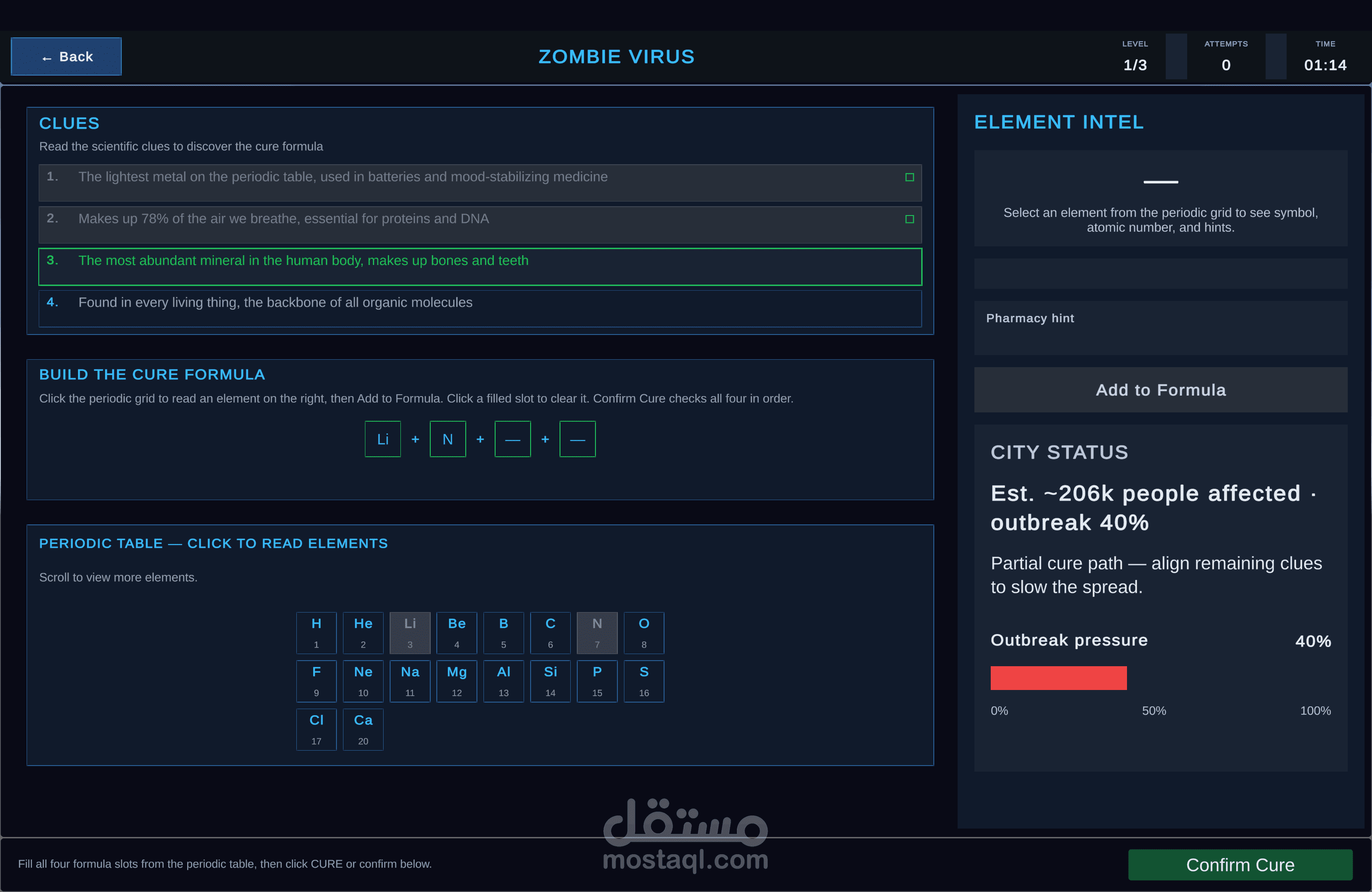Select clue 3 about bones and teeth

(x=480, y=267)
